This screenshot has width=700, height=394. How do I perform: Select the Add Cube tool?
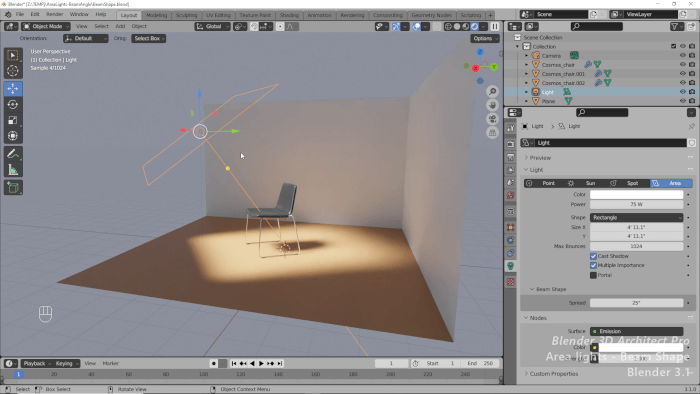tap(13, 188)
